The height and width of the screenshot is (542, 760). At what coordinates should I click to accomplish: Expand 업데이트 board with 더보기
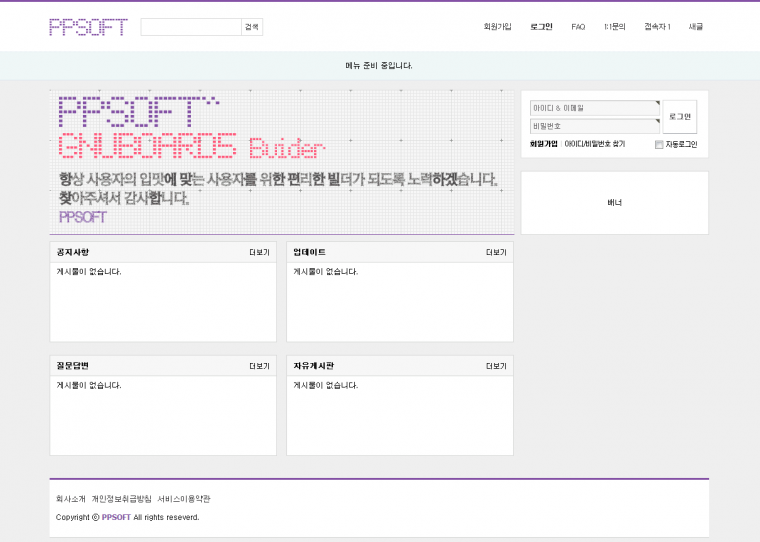click(x=496, y=252)
